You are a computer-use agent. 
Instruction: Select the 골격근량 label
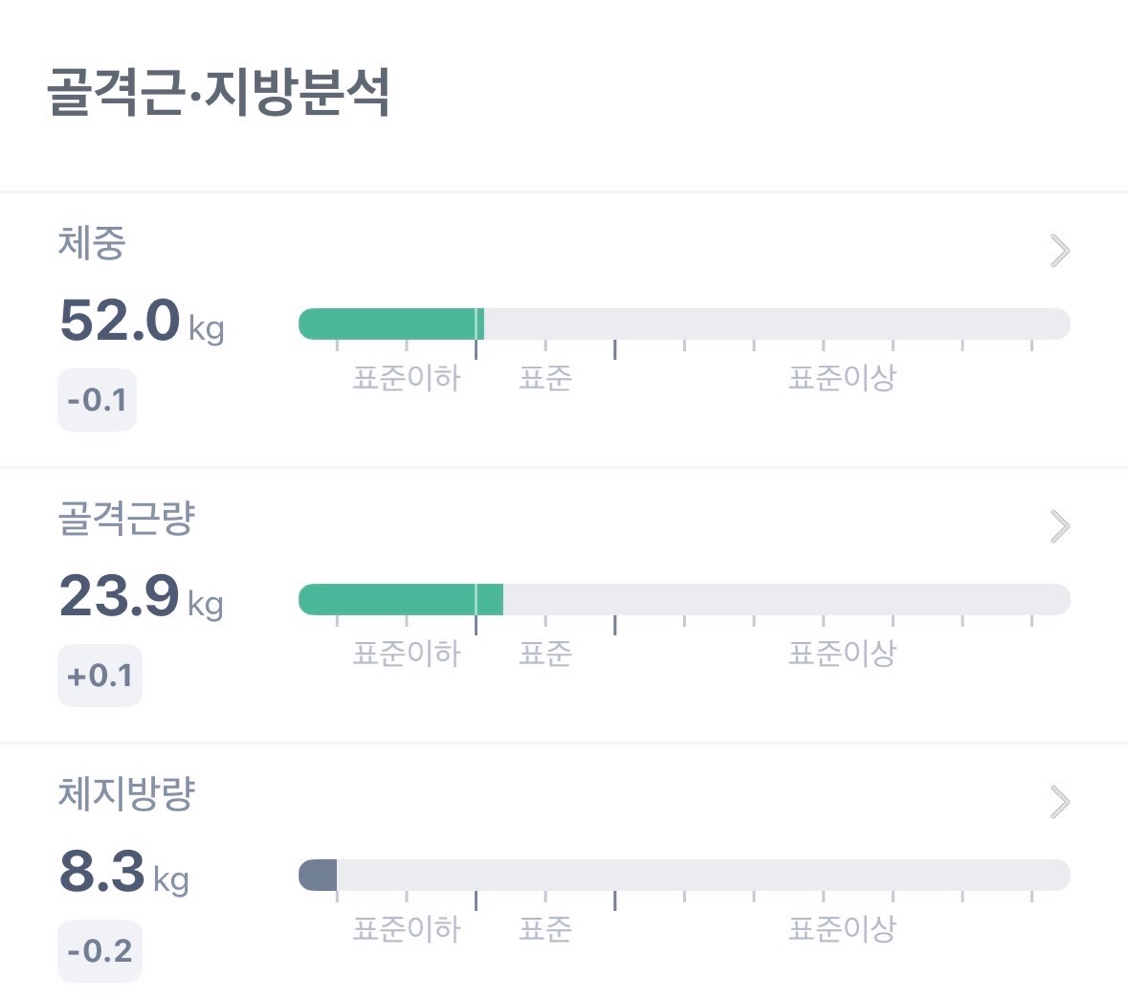tap(127, 519)
